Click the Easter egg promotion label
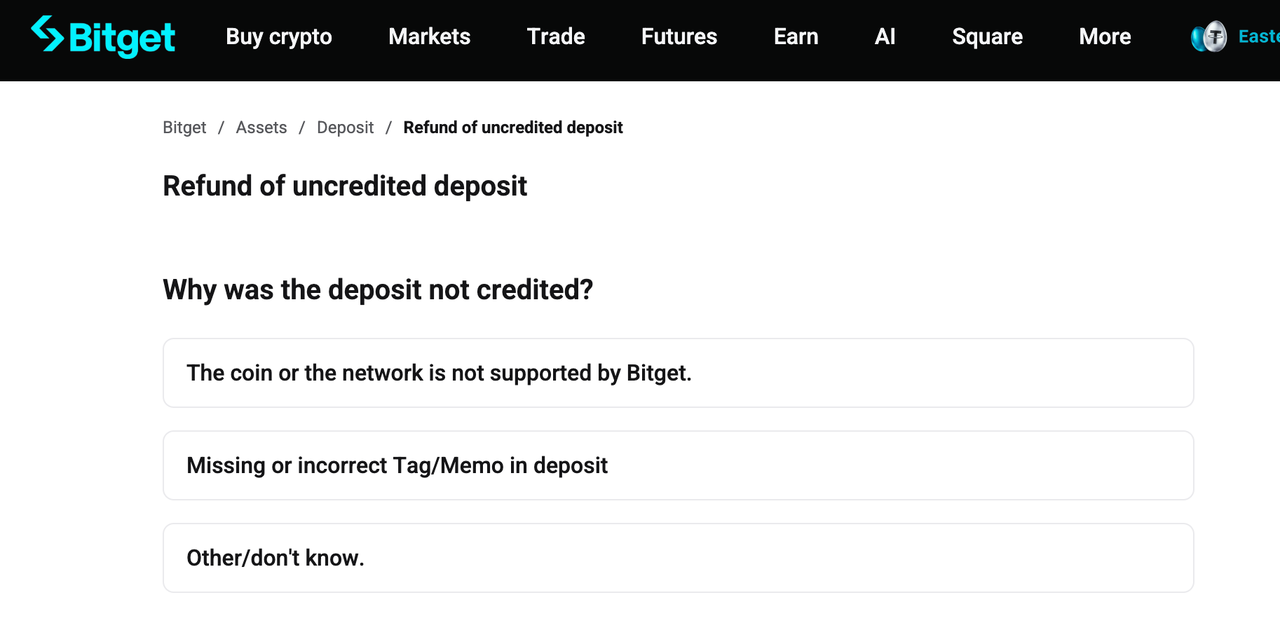Image resolution: width=1280 pixels, height=642 pixels. tap(1258, 36)
